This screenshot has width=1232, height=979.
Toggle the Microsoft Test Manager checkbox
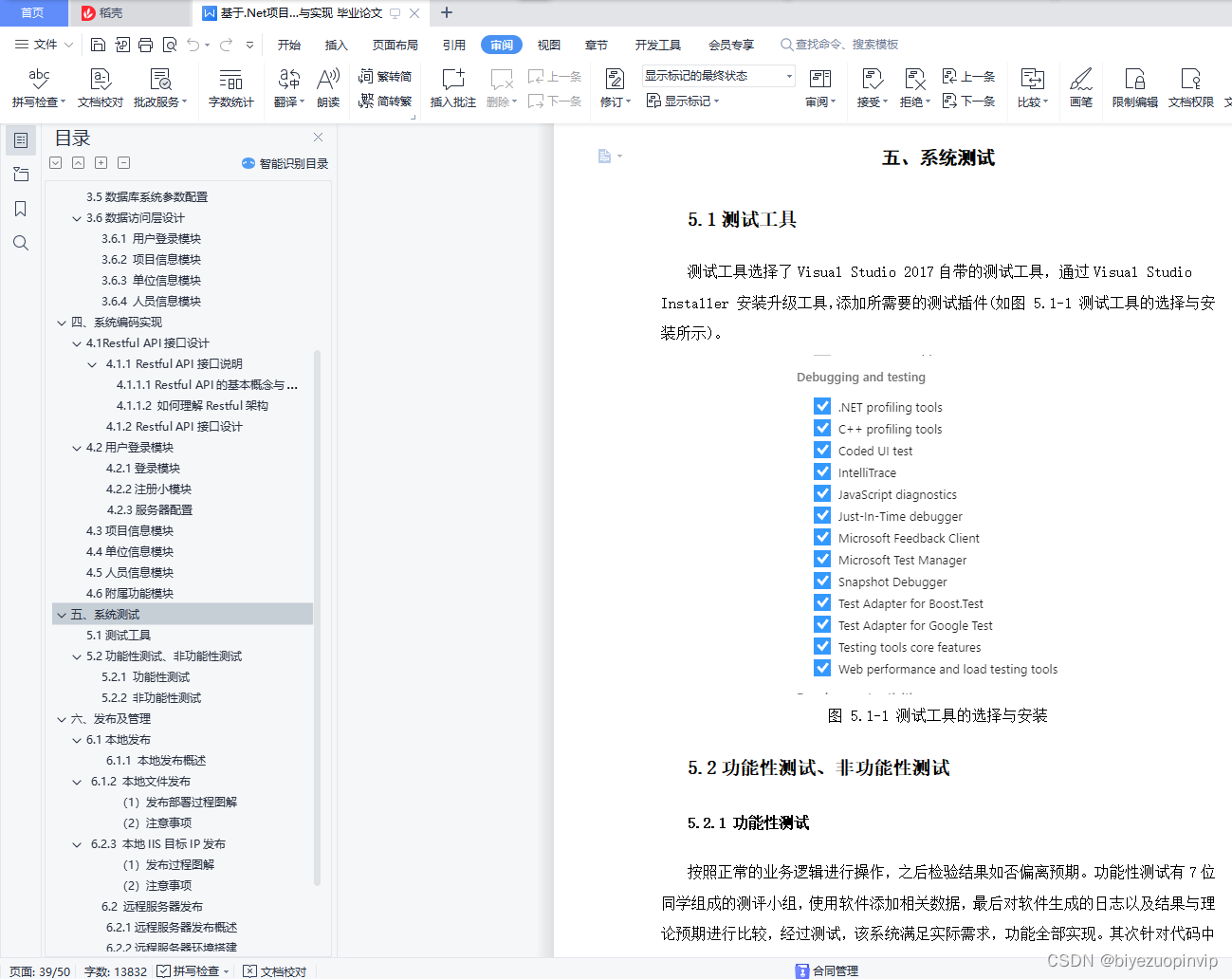click(822, 559)
